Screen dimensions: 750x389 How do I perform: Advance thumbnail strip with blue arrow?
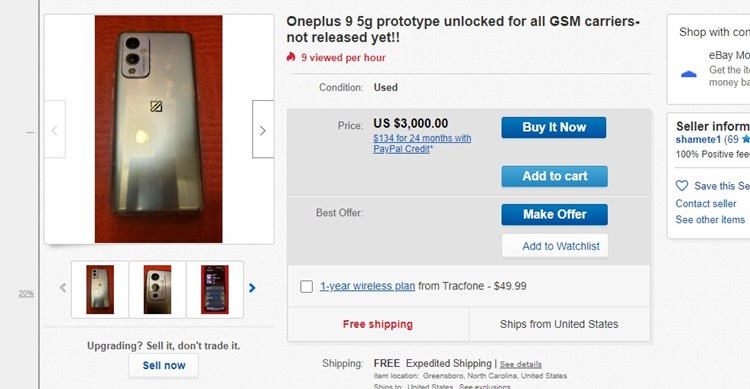[x=252, y=288]
